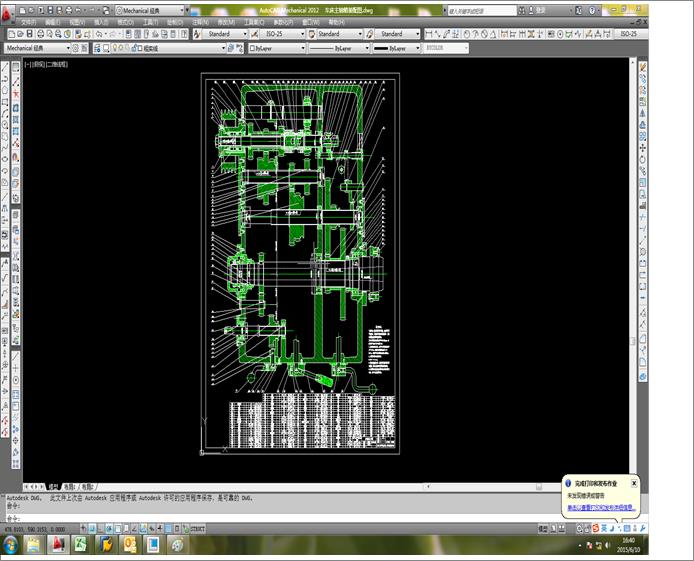
Task: Expand the title bar Mechanical 经典 workspace dropdown
Action: [x=186, y=10]
